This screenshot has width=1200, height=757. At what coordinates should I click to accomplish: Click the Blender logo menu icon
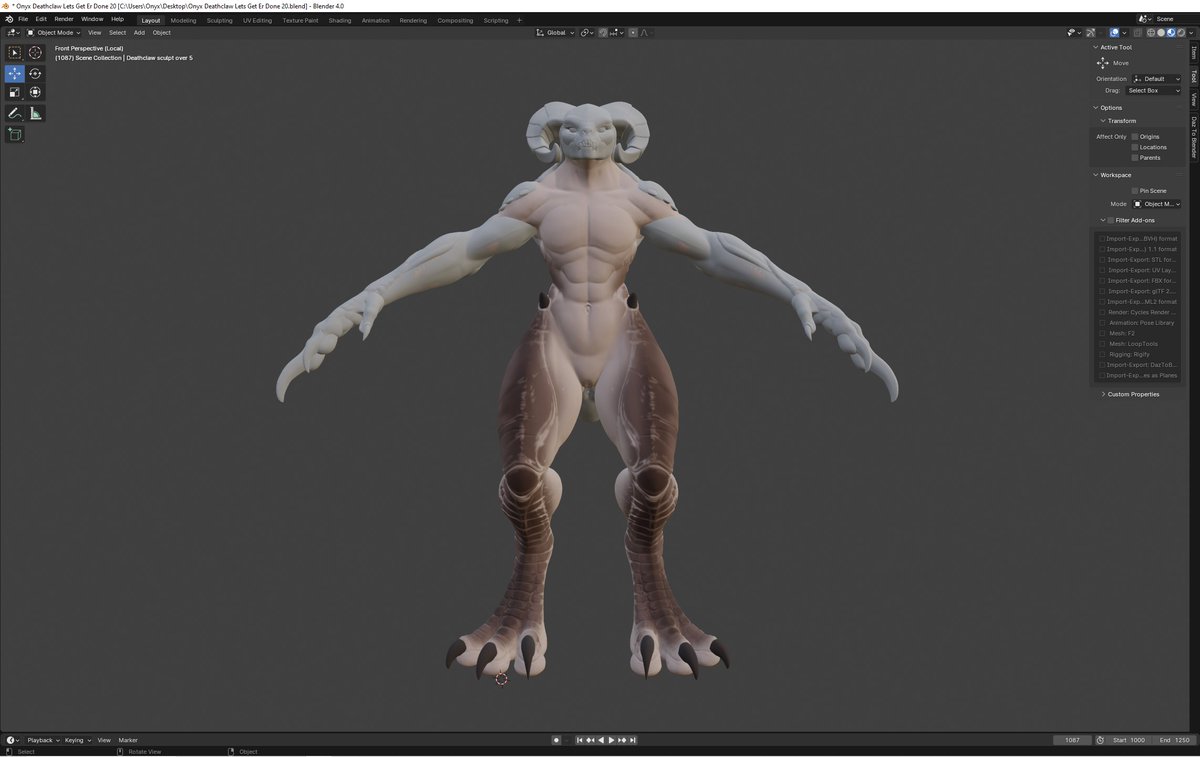(x=9, y=19)
